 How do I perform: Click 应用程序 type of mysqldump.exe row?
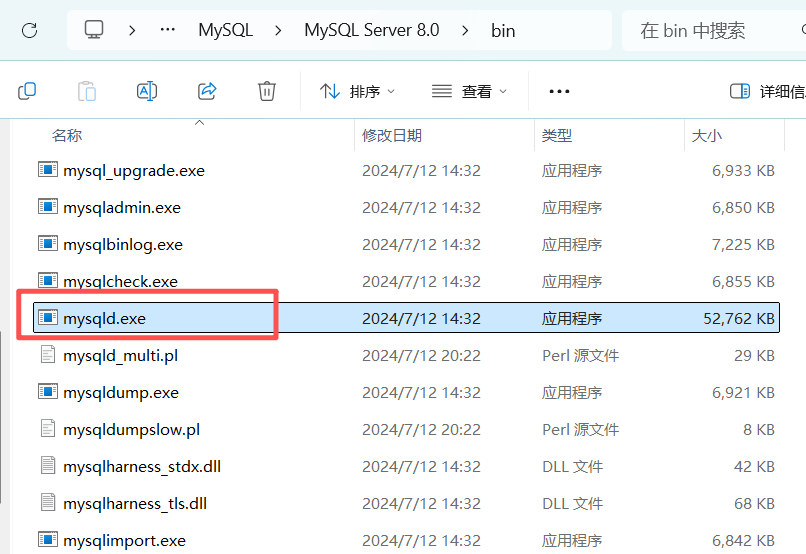click(x=572, y=393)
